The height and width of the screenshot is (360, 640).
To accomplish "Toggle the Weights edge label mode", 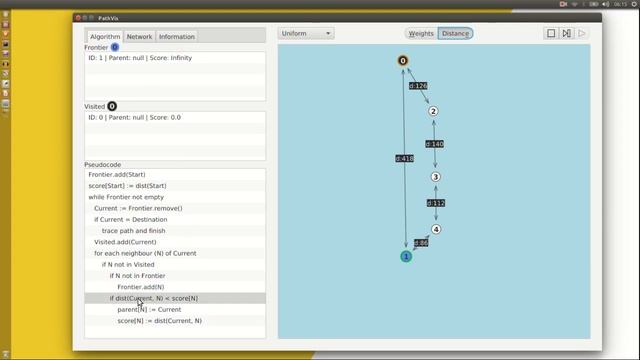I will 421,33.
